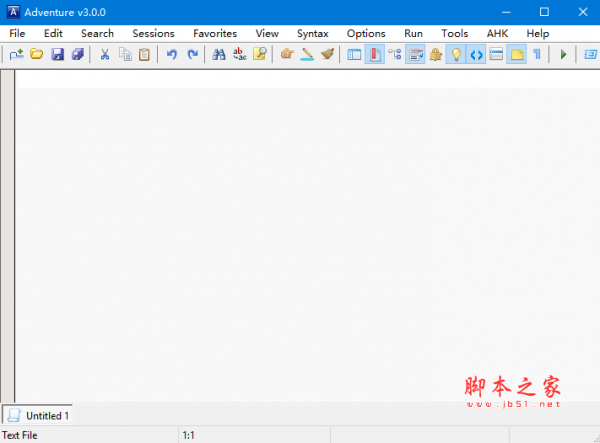Image resolution: width=600 pixels, height=443 pixels.
Task: Save the current file
Action: (57, 54)
